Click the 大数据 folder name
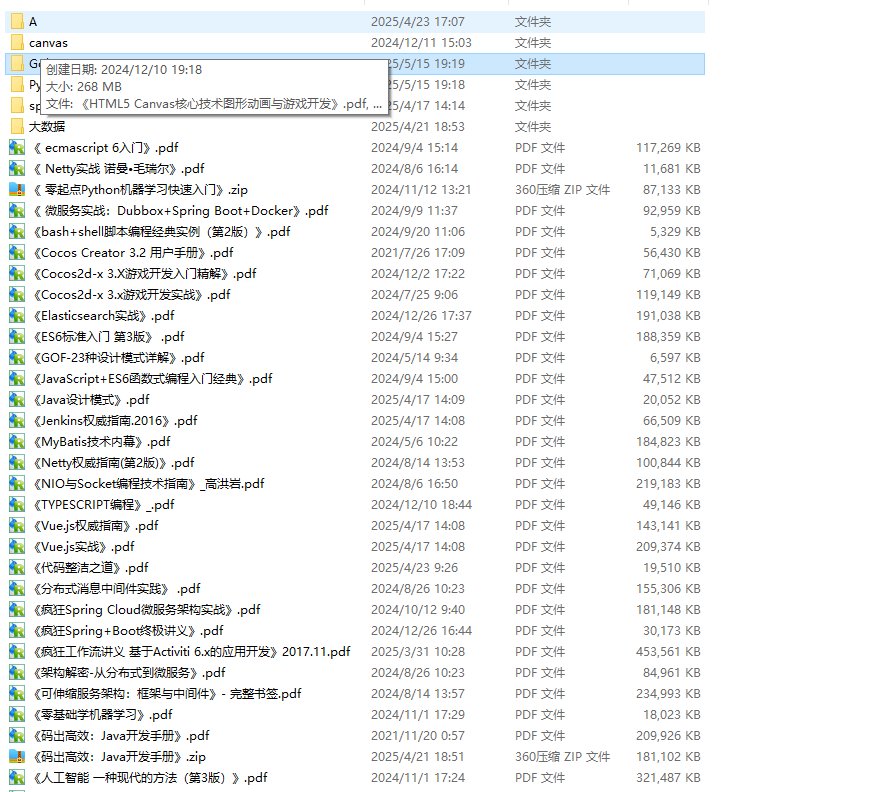 tap(47, 127)
